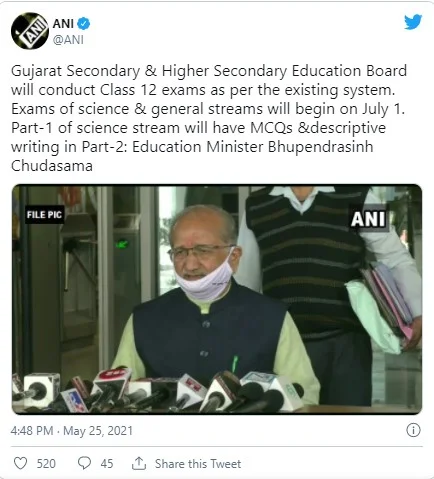The height and width of the screenshot is (479, 434).
Task: Click the FILE PIC label on the photo
Action: (x=44, y=215)
